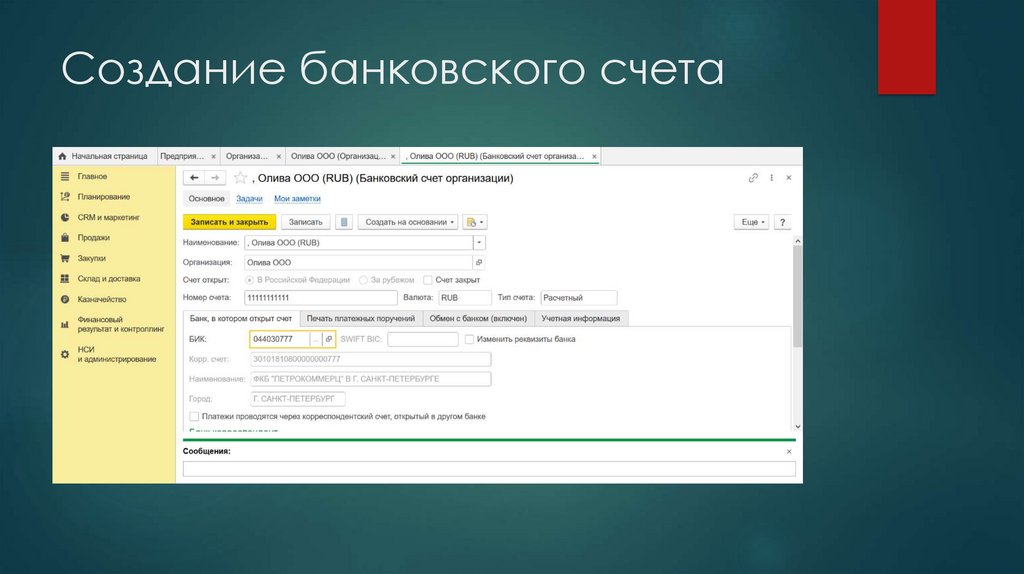1024x574 pixels.
Task: Open the CRM и маркетинг pie icon
Action: pos(65,217)
